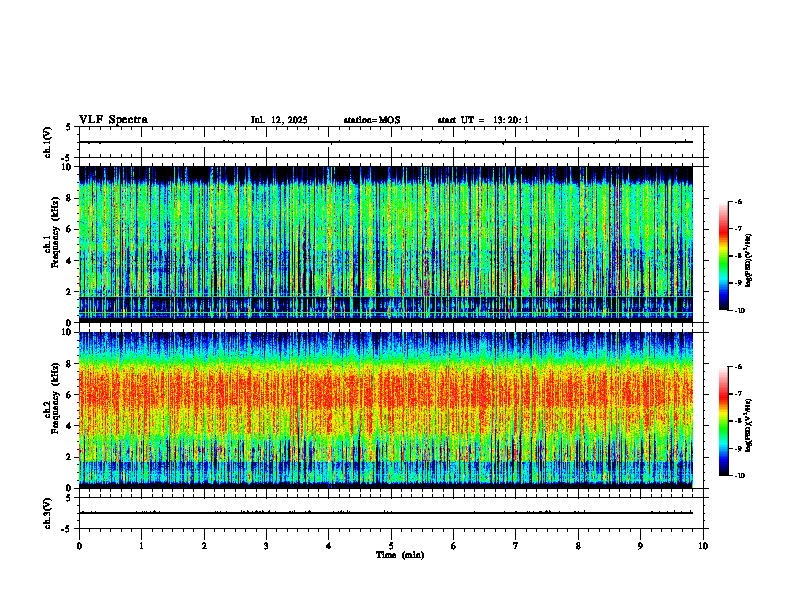The width and height of the screenshot is (792, 612).
Task: Click the "10" kHz tick of ch.1 spectrogram
Action: [x=69, y=167]
